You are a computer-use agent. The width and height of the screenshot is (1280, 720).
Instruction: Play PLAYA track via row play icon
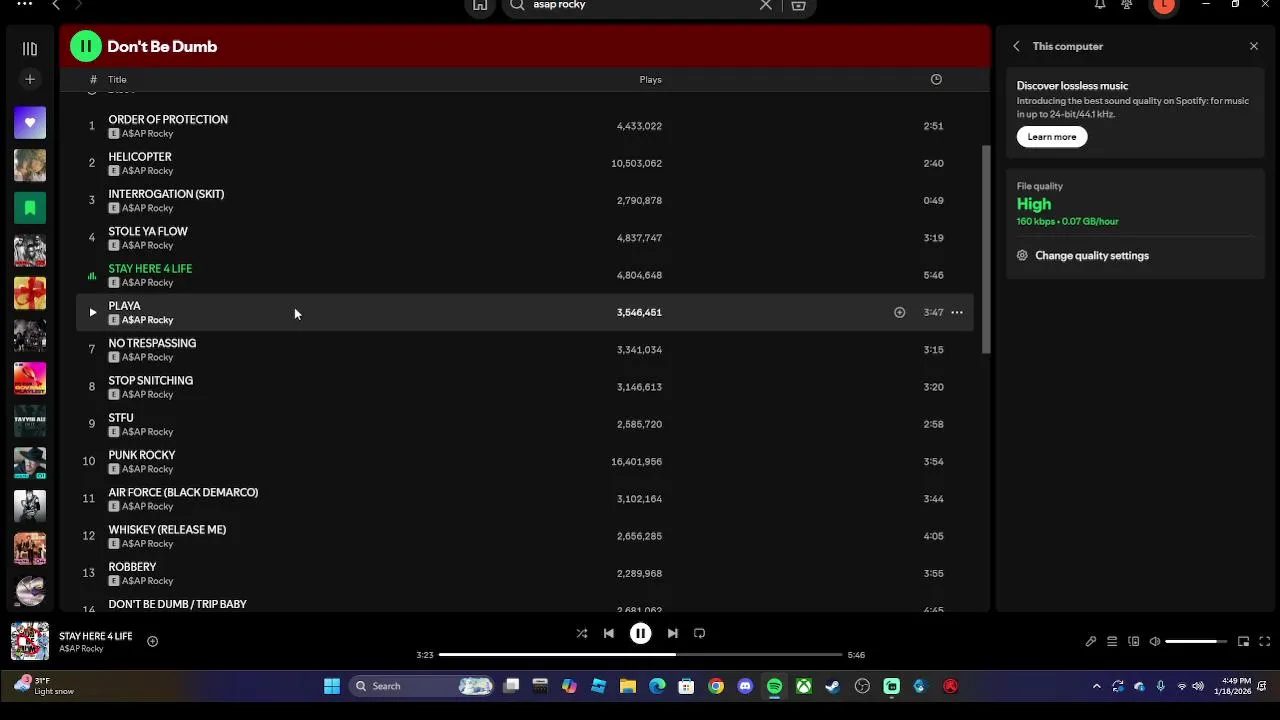coord(92,312)
